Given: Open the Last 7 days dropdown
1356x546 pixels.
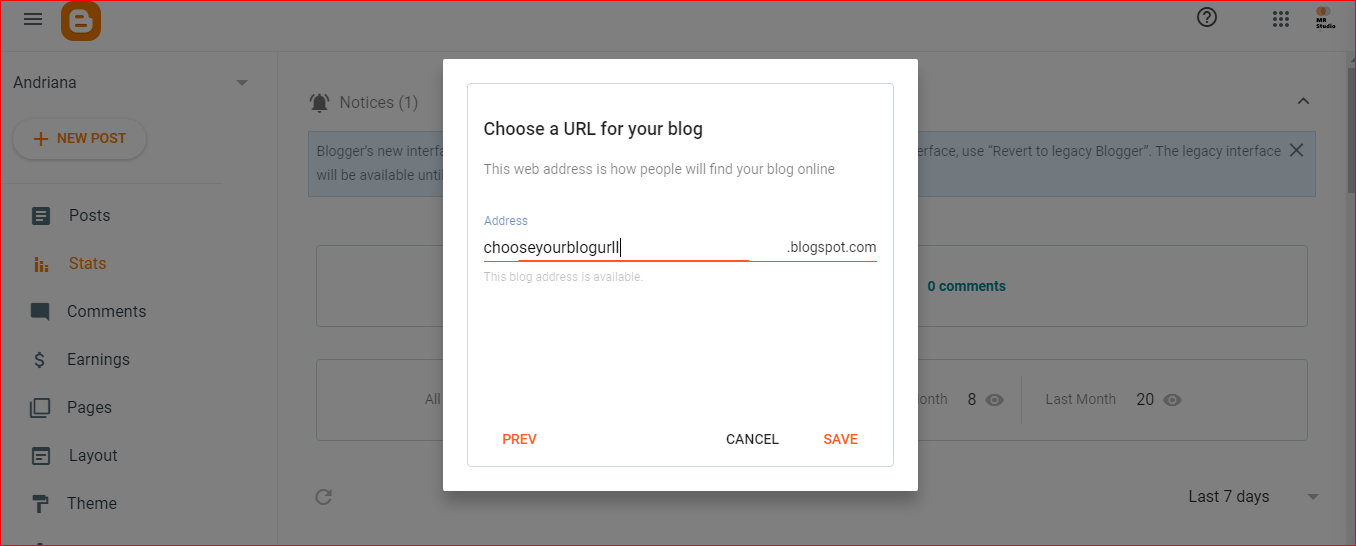Looking at the screenshot, I should coord(1254,497).
